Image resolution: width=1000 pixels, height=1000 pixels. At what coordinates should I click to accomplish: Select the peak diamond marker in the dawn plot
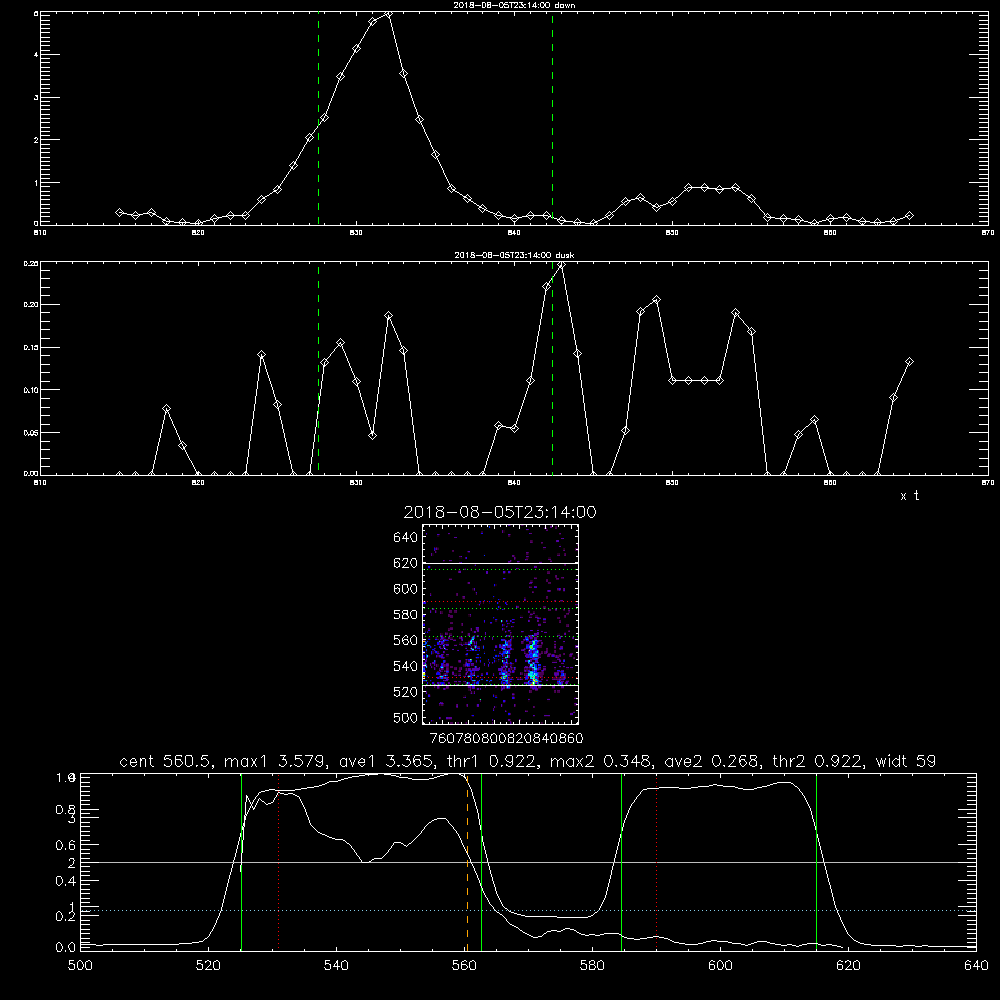pos(388,13)
